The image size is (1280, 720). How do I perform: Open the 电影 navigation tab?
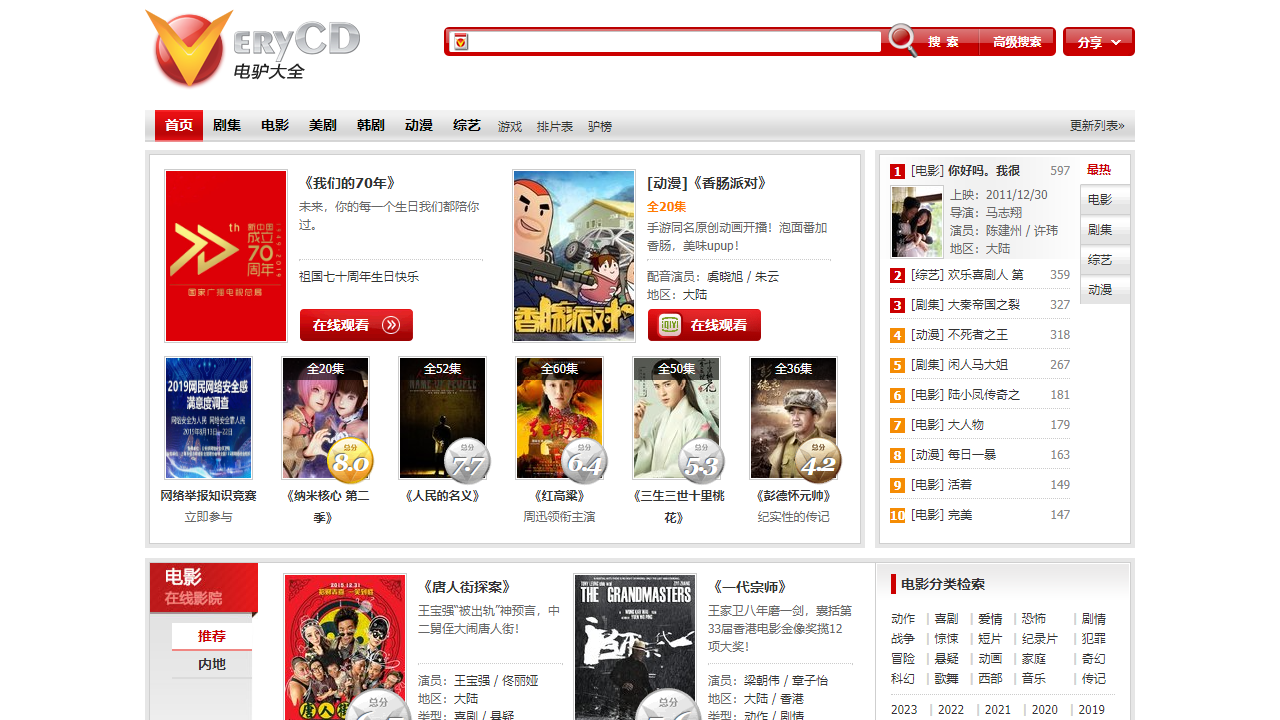pos(275,125)
